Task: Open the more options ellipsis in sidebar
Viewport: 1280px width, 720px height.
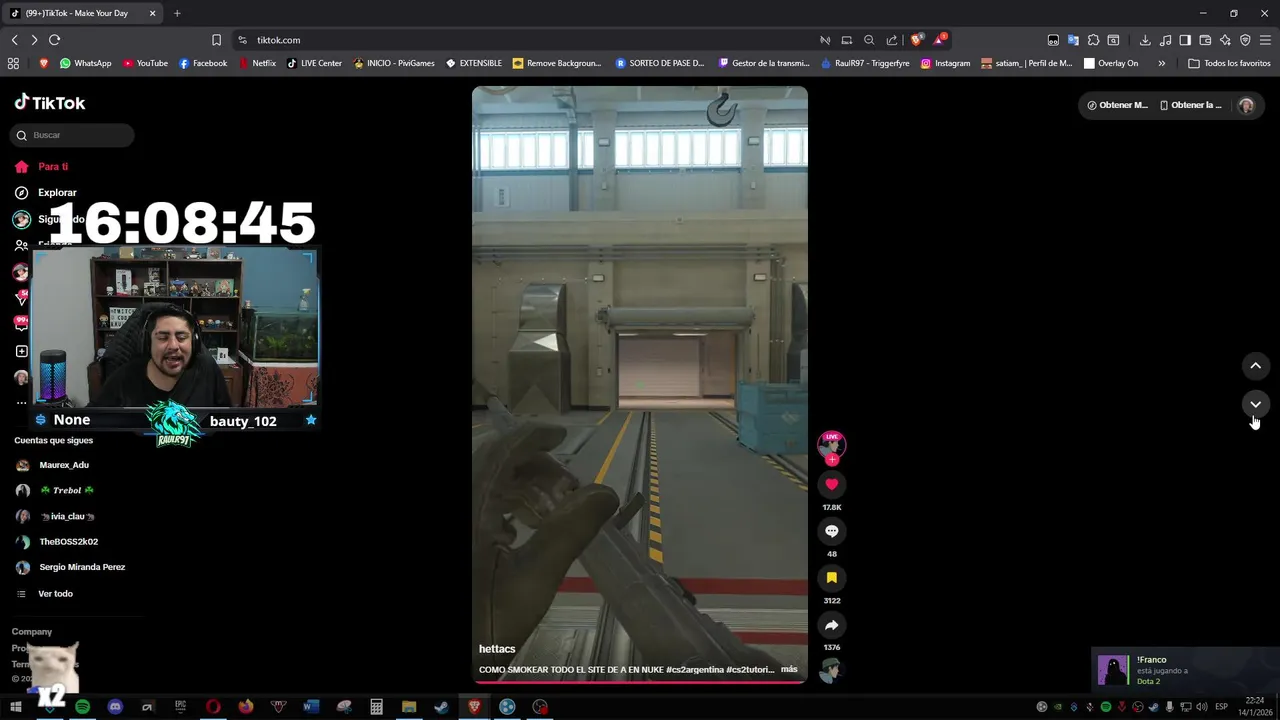Action: pos(21,403)
